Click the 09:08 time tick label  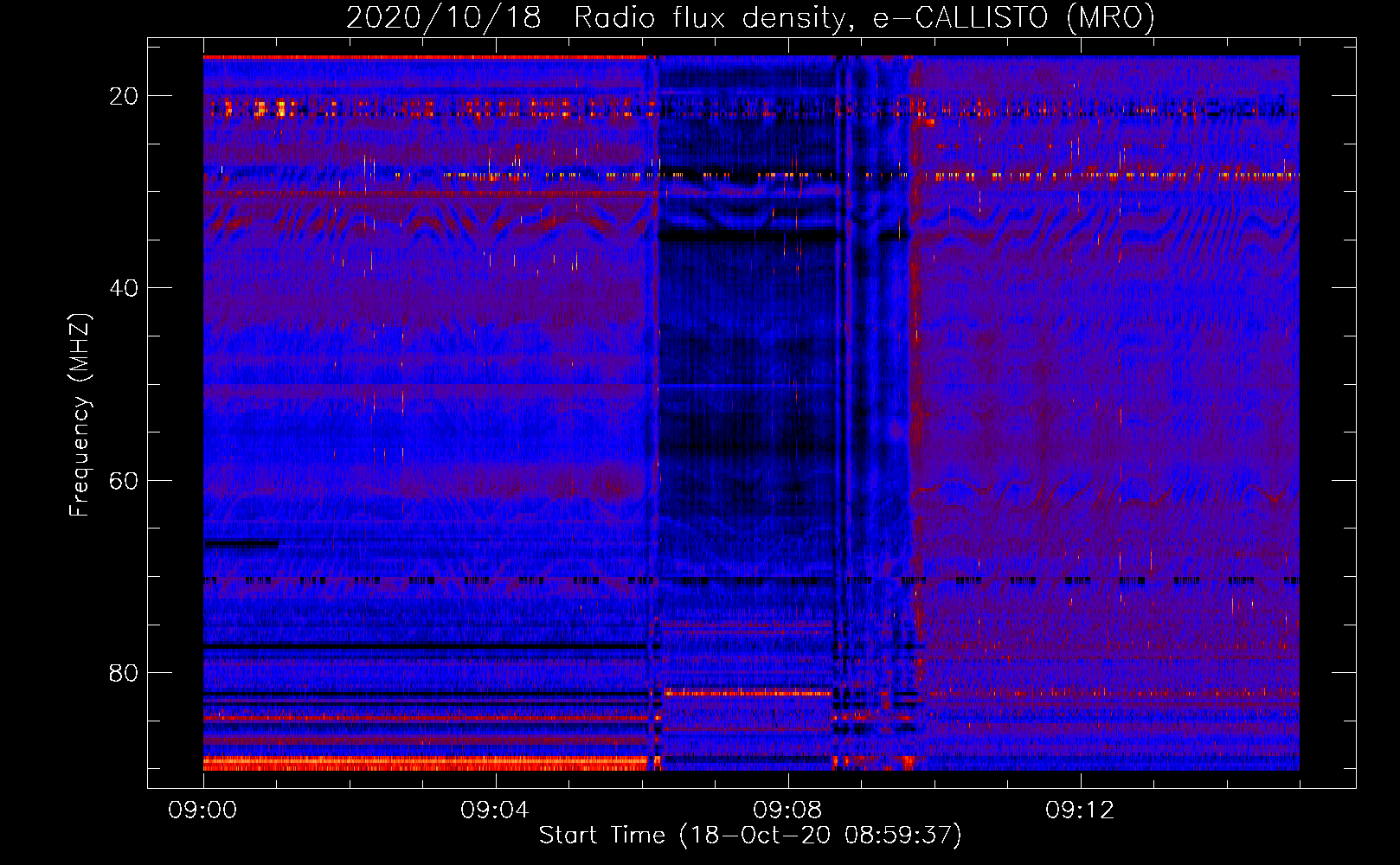(x=787, y=810)
